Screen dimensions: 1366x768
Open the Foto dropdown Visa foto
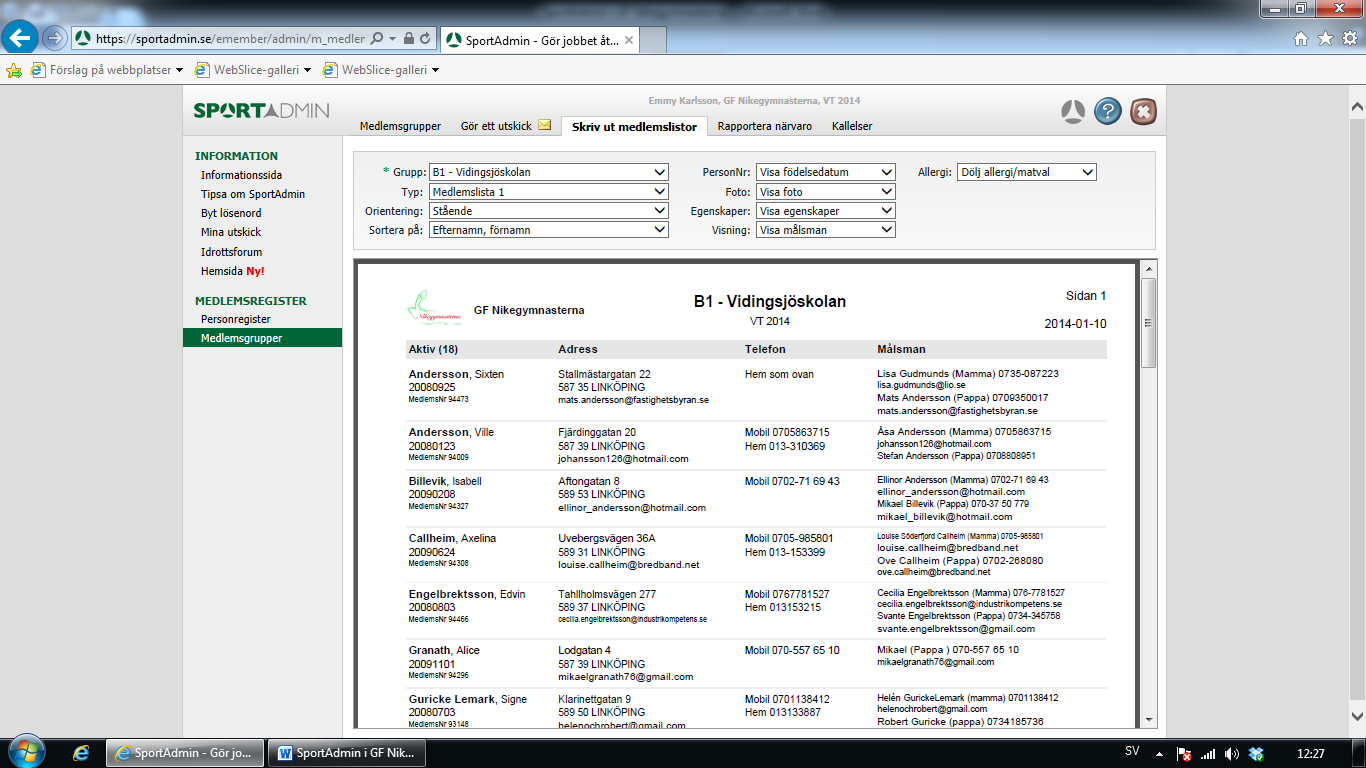point(825,191)
